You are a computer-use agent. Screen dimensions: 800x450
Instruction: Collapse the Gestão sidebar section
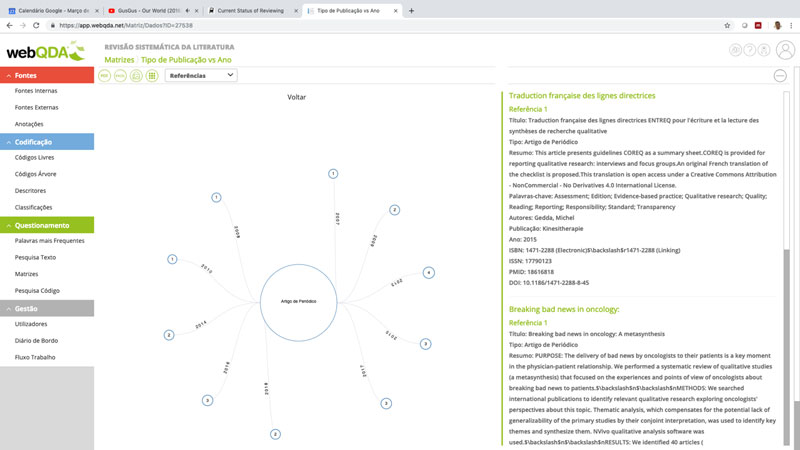pyautogui.click(x=47, y=308)
